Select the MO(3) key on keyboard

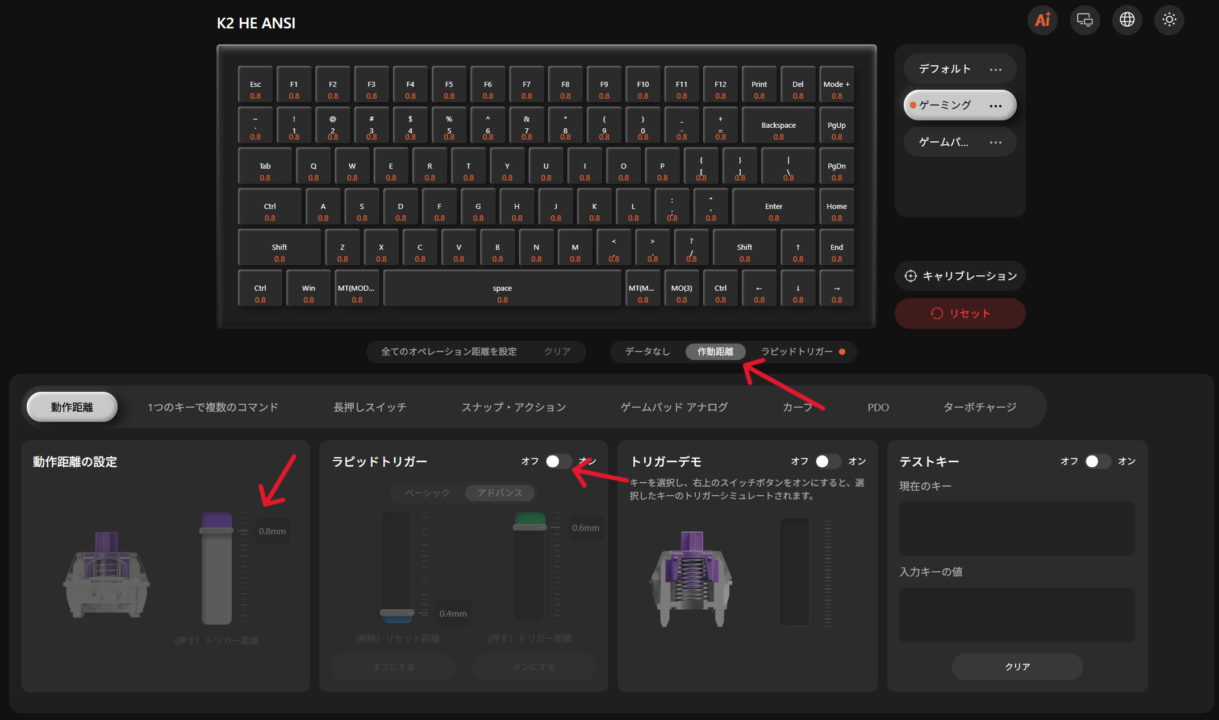click(x=681, y=289)
